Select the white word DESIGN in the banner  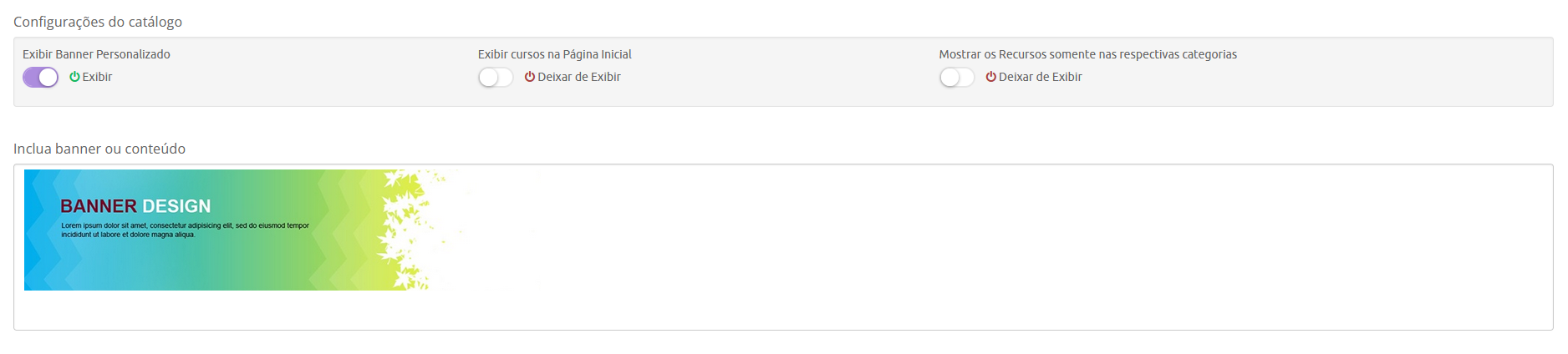176,206
